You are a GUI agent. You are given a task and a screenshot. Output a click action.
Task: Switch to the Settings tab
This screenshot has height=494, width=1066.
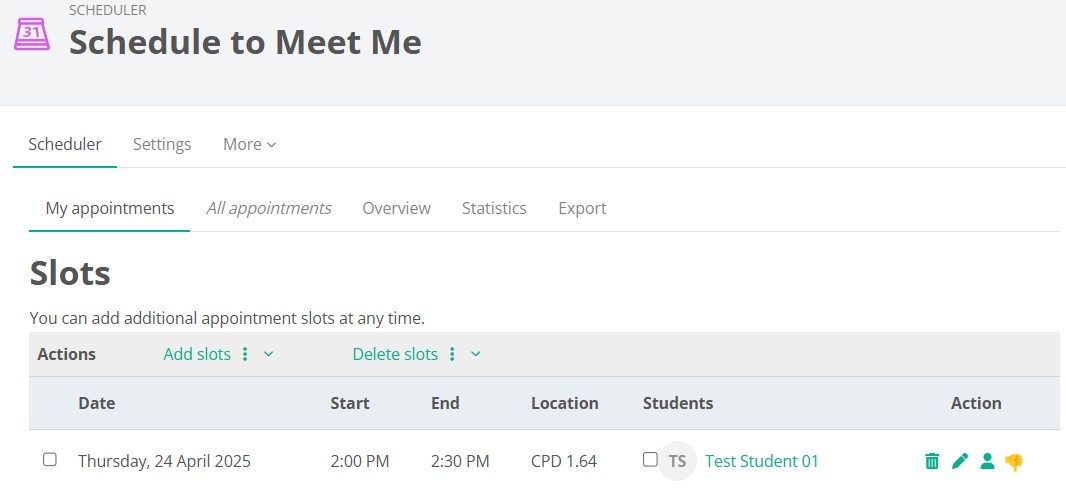tap(162, 144)
